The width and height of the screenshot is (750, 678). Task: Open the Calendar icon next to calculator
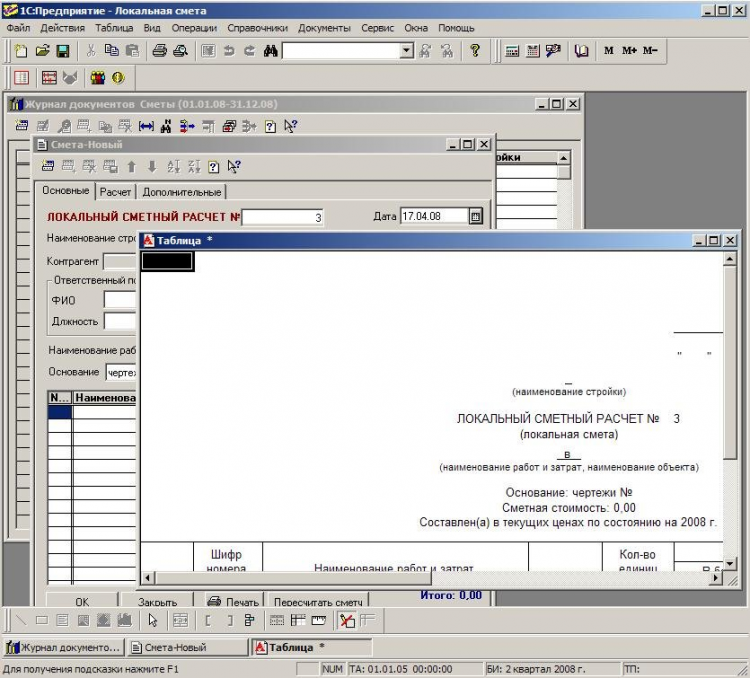tap(532, 51)
